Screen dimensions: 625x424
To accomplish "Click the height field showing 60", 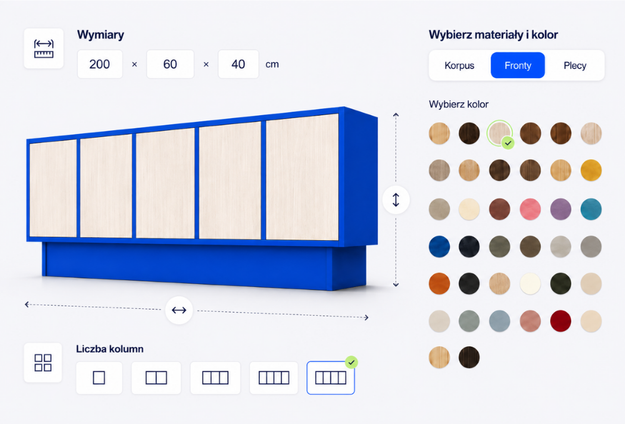I will click(170, 64).
